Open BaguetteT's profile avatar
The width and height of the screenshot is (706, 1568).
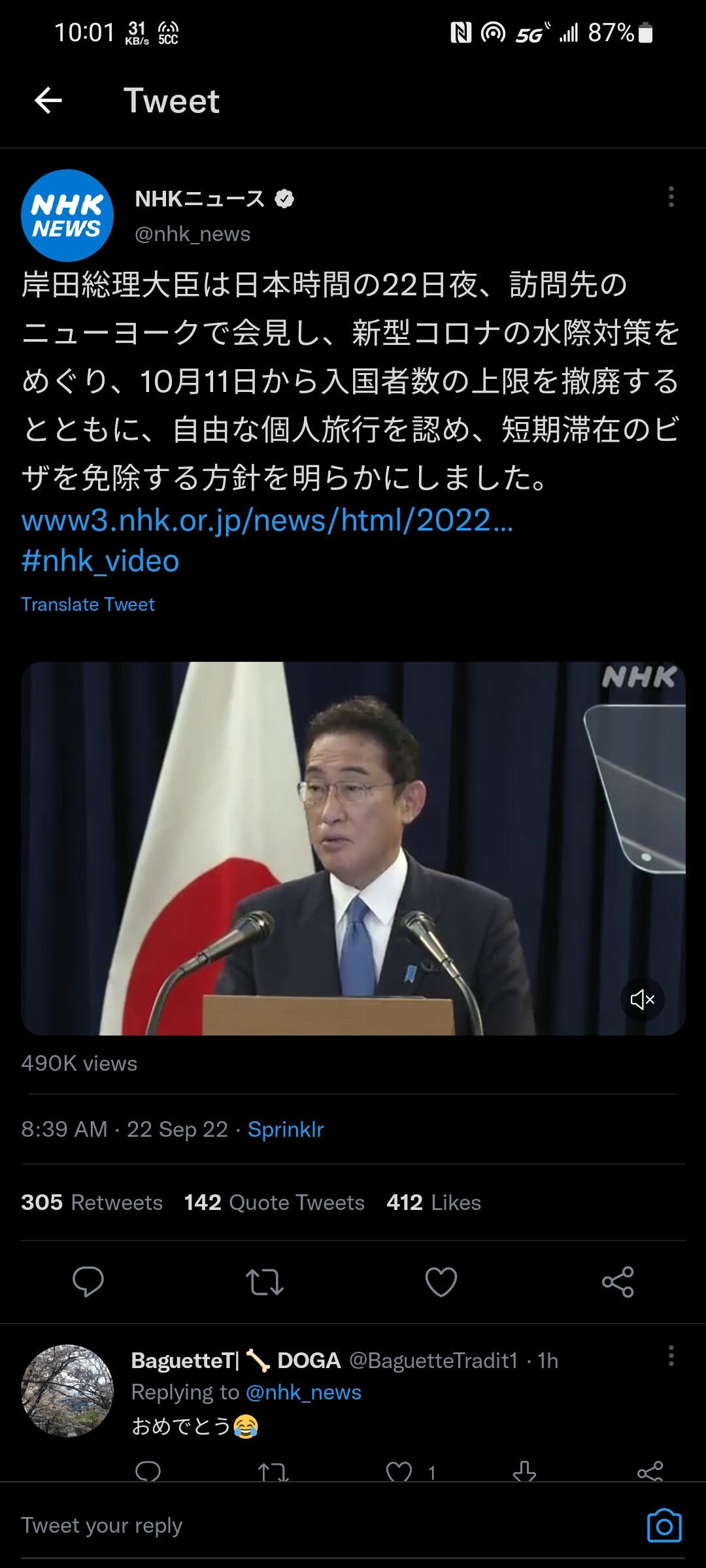pos(67,1390)
